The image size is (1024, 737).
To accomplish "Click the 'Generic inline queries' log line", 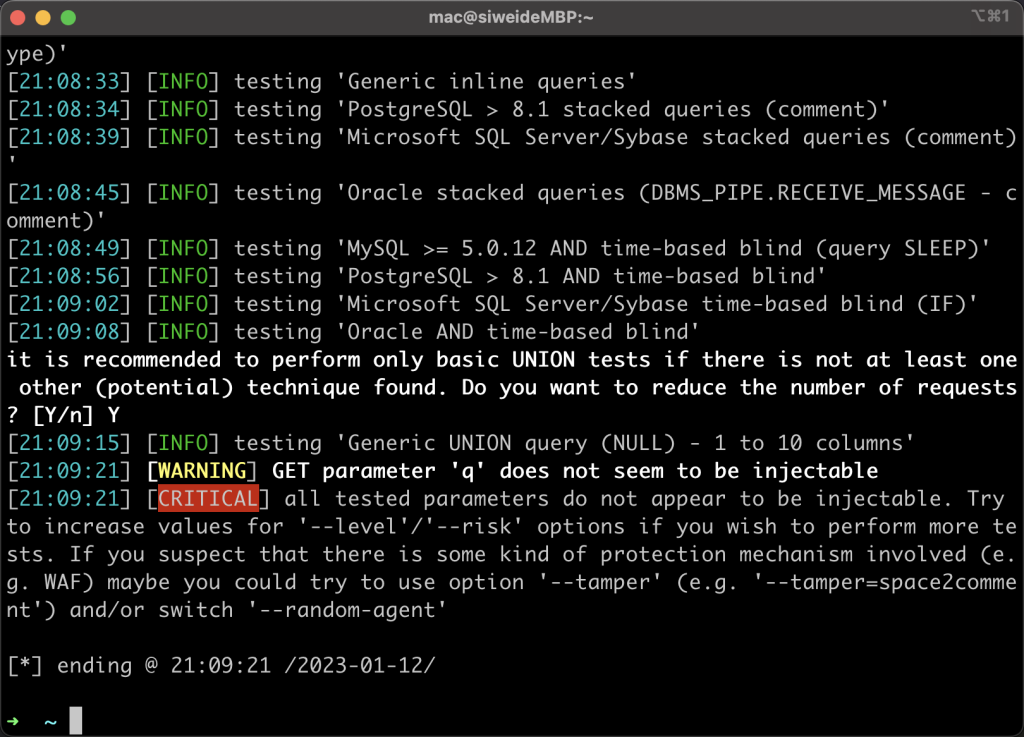I will point(321,82).
